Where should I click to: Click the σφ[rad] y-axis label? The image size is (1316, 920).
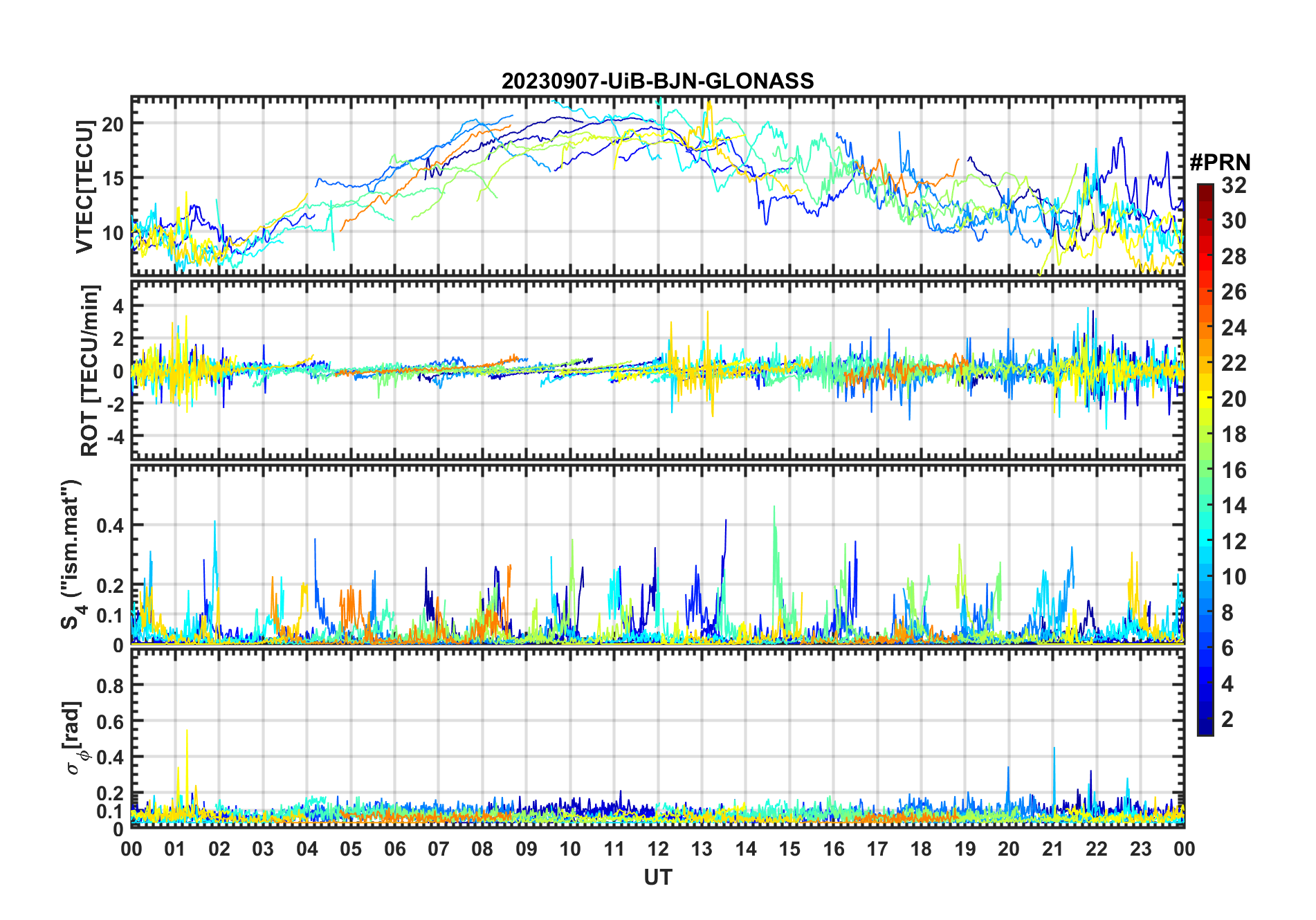pos(74,738)
